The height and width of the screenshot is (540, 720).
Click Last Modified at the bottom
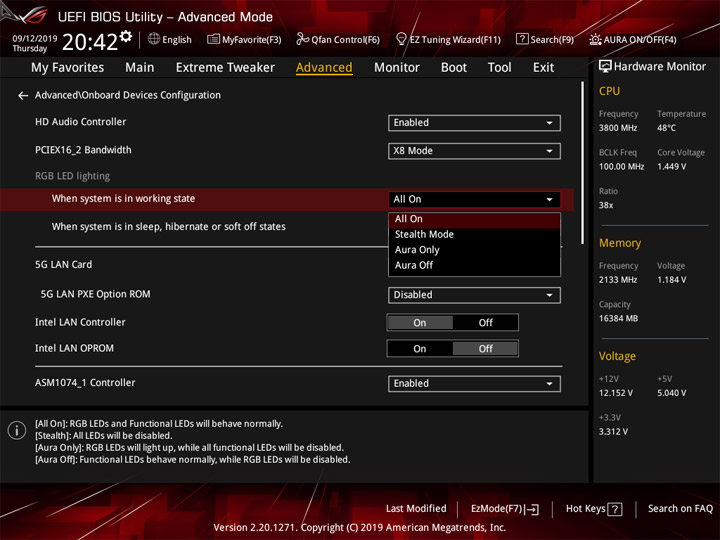(416, 509)
